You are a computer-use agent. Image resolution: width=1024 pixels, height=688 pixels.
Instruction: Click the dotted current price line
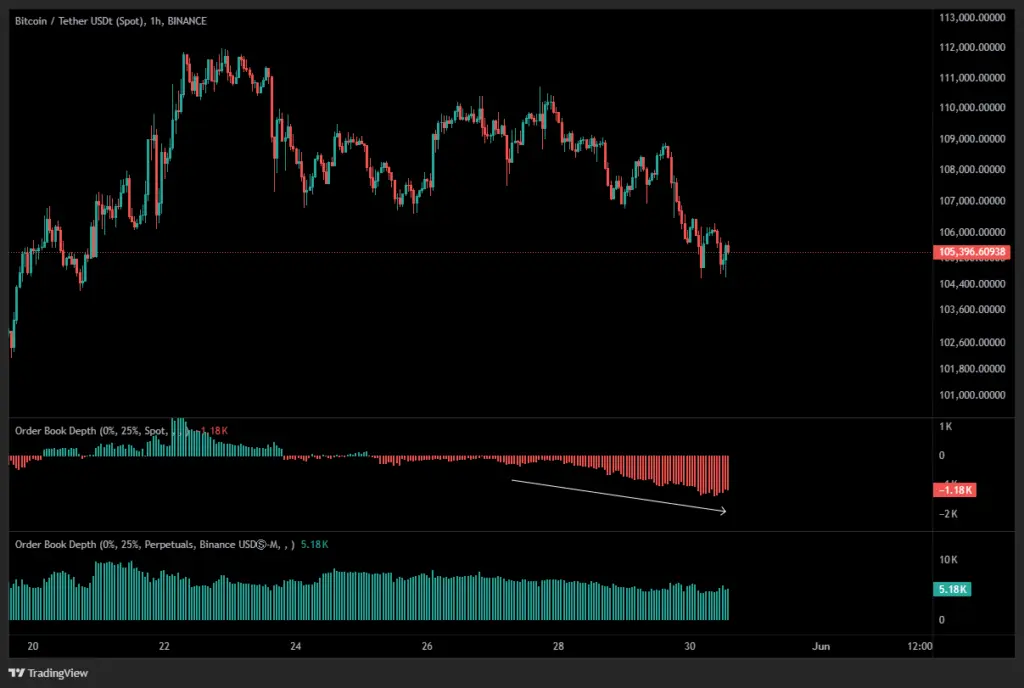click(400, 253)
